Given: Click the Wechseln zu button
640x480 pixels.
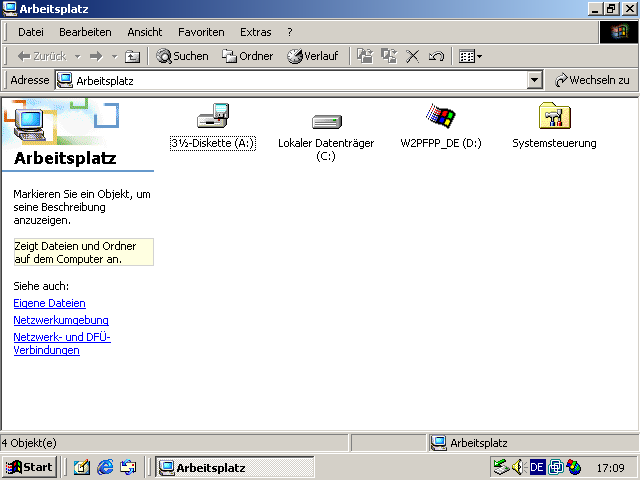Looking at the screenshot, I should point(592,80).
